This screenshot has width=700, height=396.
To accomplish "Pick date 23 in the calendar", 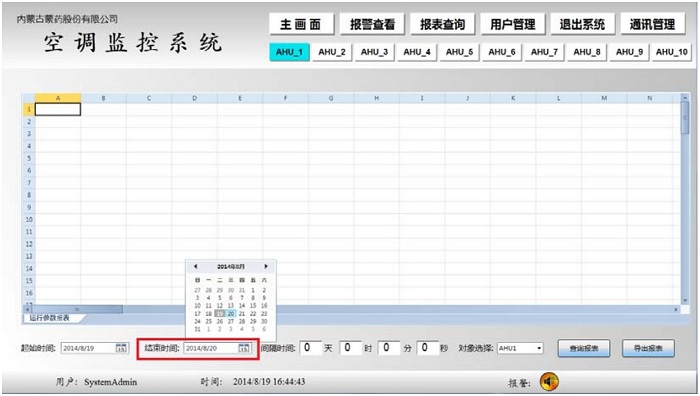I will coord(264,314).
